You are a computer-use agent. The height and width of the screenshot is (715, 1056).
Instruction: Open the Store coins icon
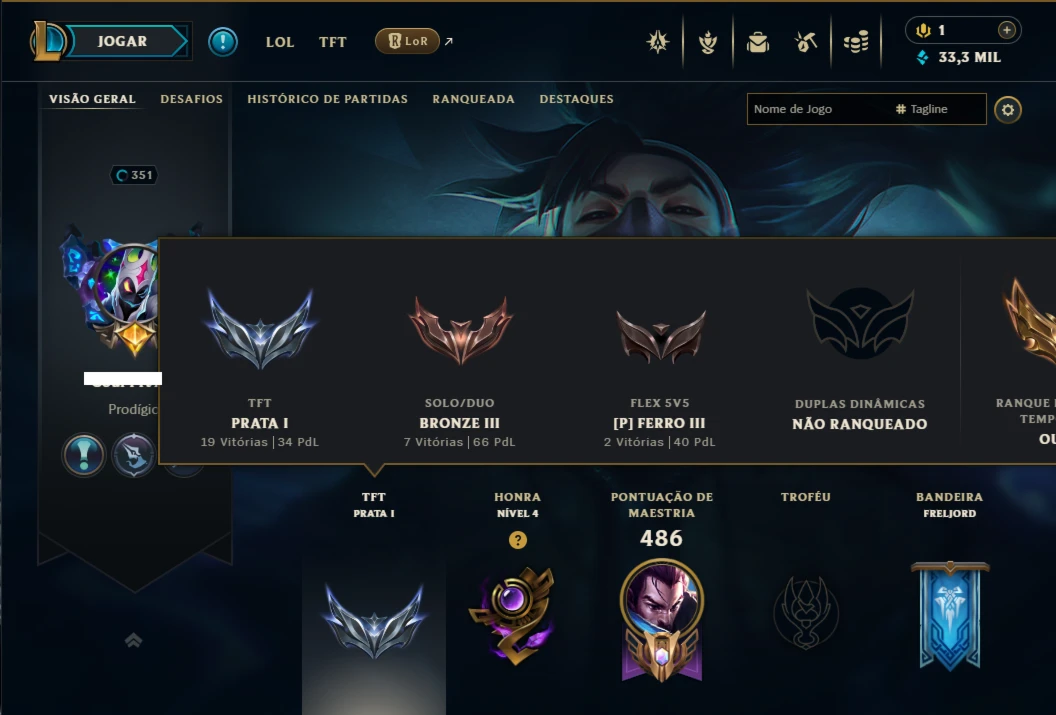(x=856, y=42)
